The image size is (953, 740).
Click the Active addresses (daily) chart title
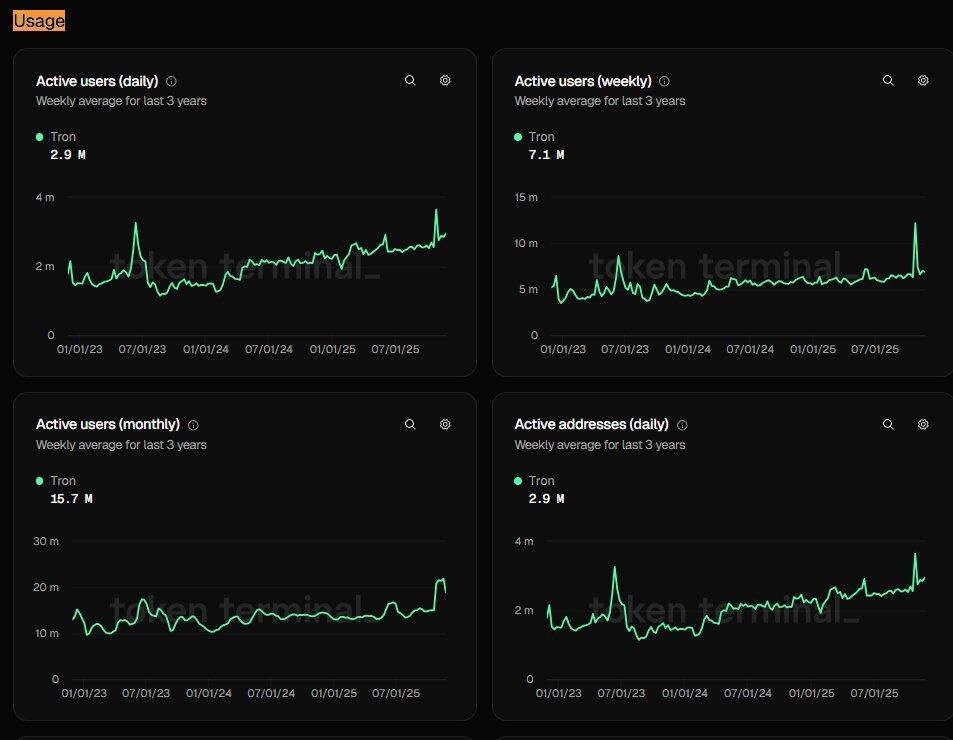591,424
